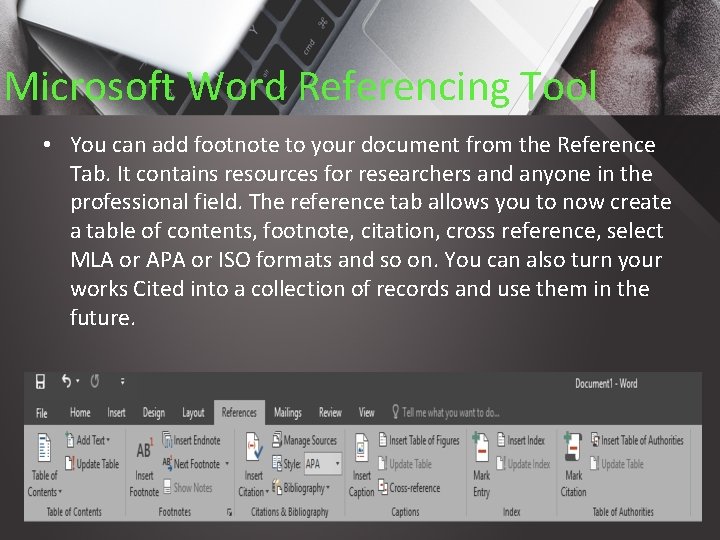Expand the Next Footnote dropdown arrow

(x=227, y=464)
